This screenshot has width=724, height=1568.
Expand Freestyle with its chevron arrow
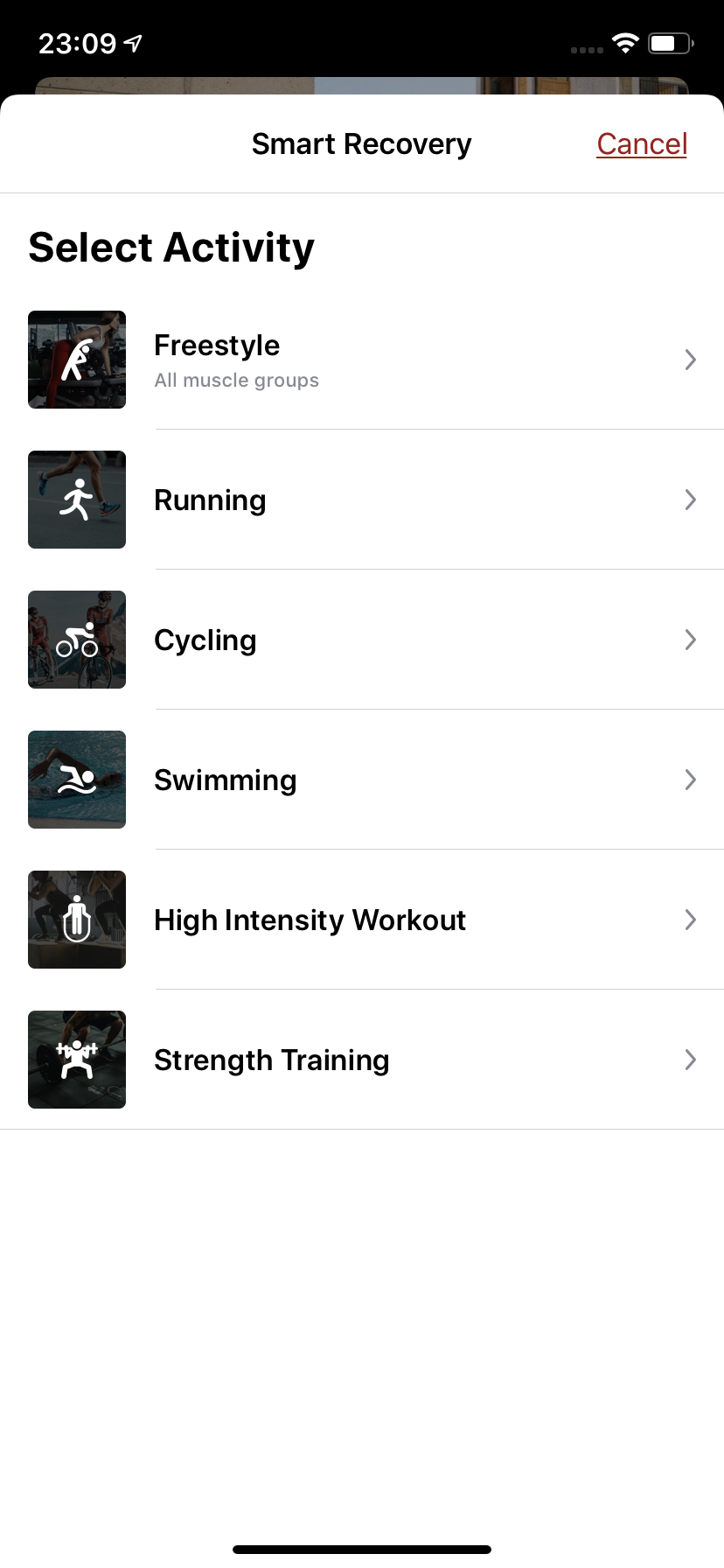pyautogui.click(x=690, y=360)
